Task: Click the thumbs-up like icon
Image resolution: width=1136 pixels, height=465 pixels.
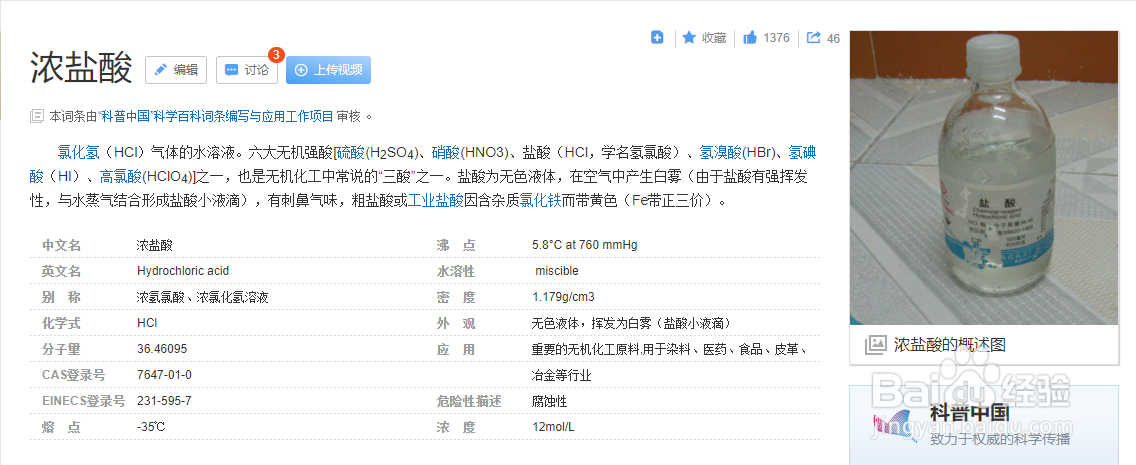Action: pyautogui.click(x=750, y=38)
